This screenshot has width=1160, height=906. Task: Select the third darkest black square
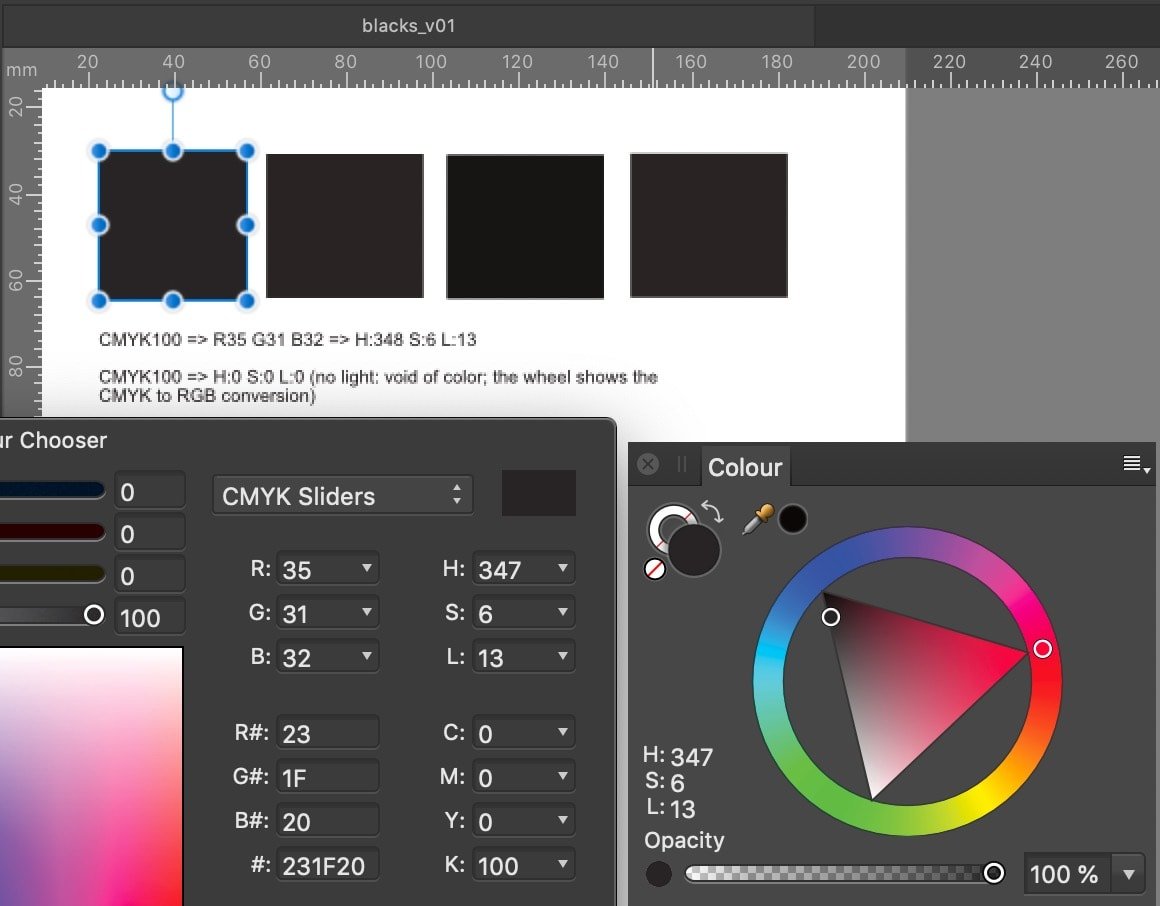pos(525,227)
